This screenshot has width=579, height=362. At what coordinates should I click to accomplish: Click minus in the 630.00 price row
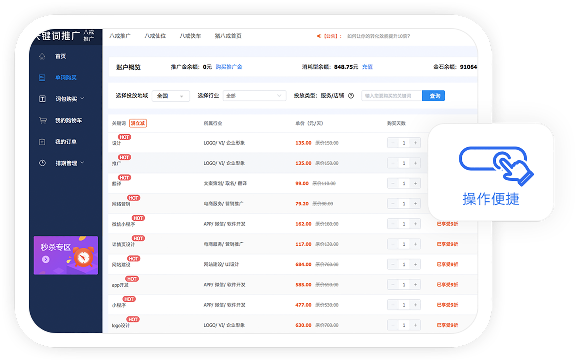click(x=393, y=325)
